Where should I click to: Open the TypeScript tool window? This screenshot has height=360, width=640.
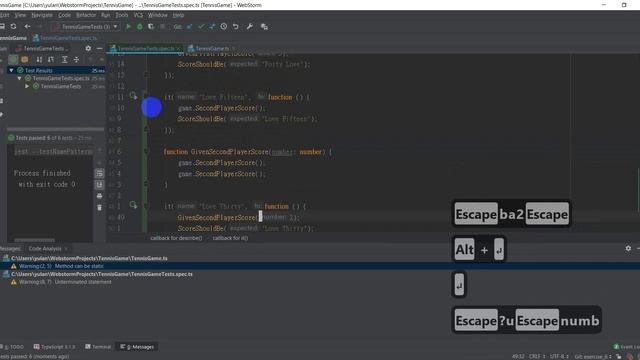(x=55, y=347)
